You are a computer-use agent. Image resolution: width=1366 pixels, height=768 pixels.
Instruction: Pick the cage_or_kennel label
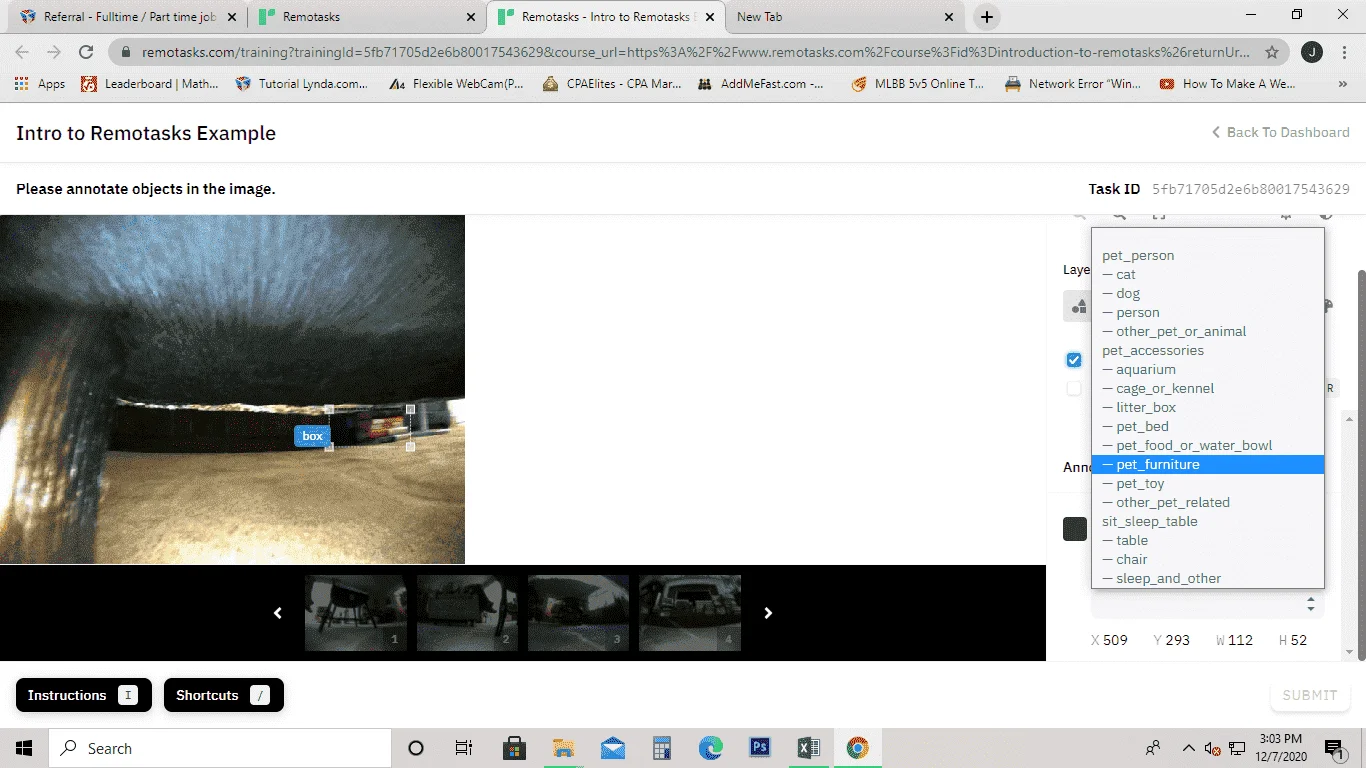tap(1208, 389)
